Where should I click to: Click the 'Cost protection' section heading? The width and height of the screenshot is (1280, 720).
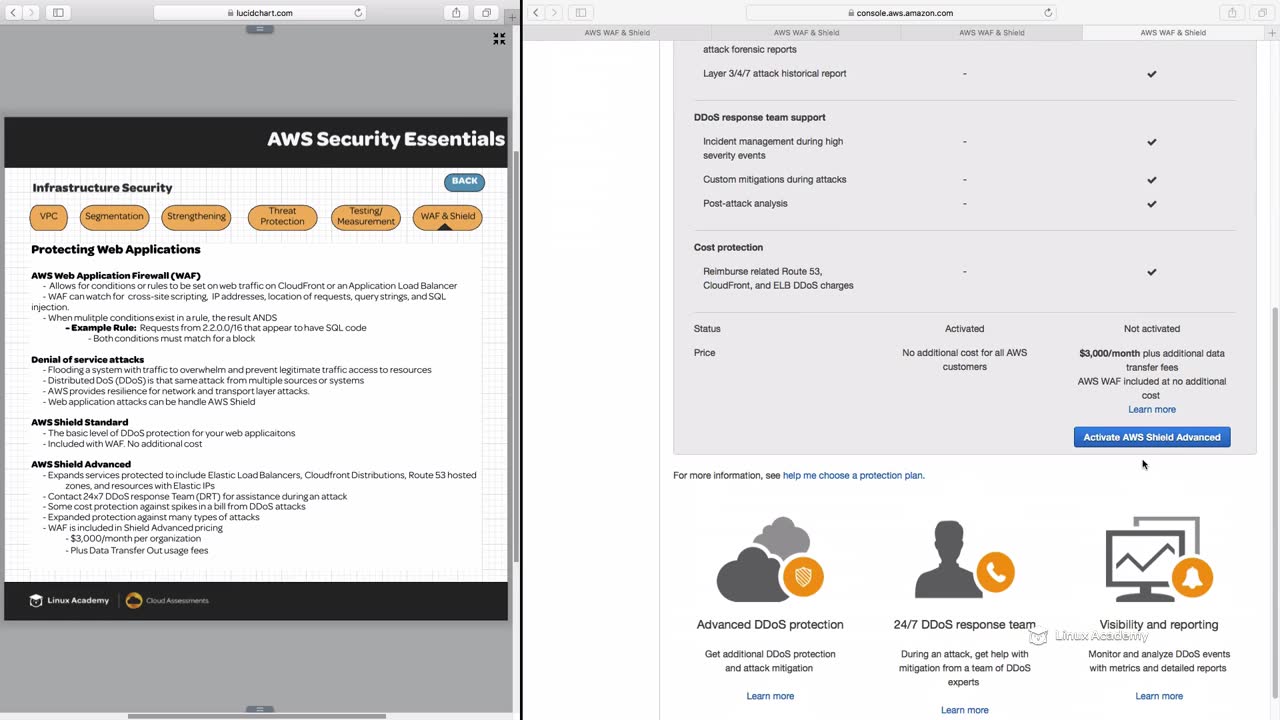[x=728, y=247]
